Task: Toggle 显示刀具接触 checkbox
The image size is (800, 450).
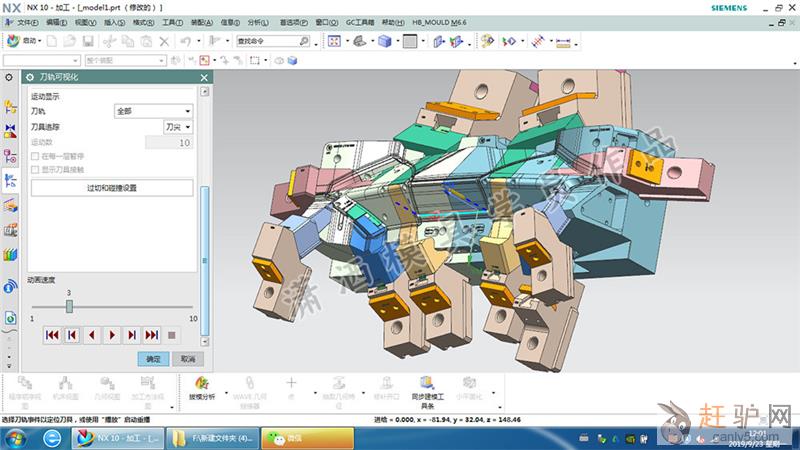Action: [36, 170]
